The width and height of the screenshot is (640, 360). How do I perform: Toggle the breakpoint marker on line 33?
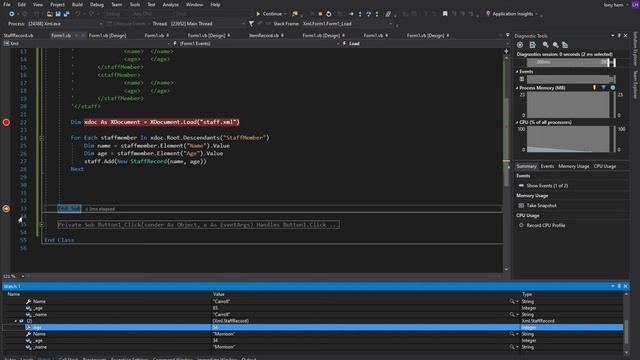[x=6, y=209]
